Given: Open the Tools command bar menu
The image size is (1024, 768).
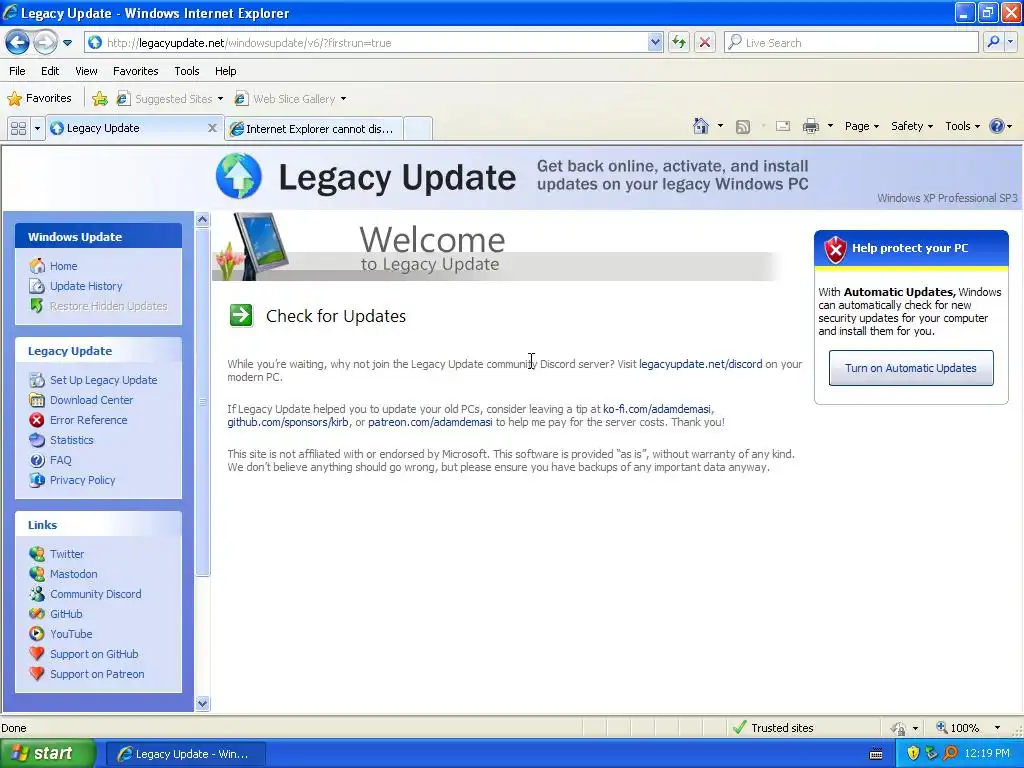Looking at the screenshot, I should pos(963,126).
